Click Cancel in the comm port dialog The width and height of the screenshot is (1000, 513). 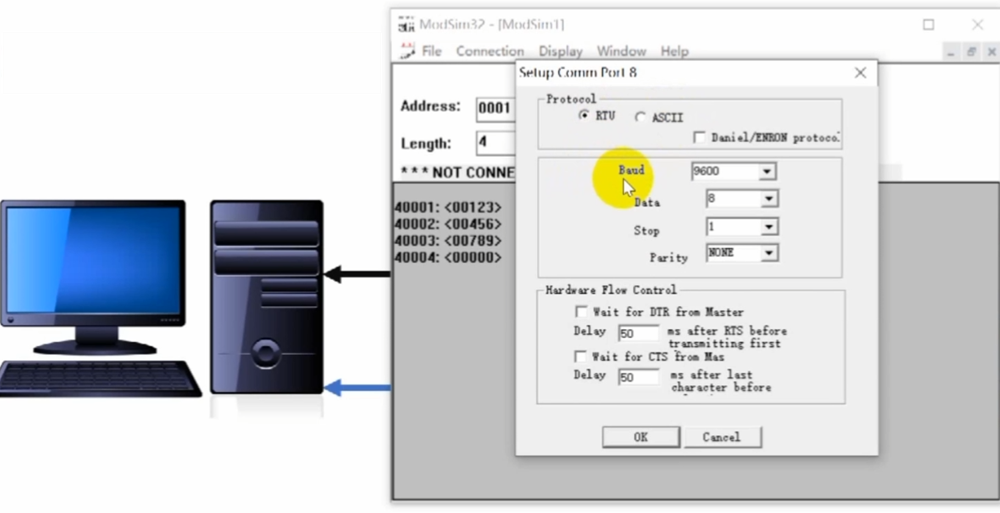tap(721, 437)
